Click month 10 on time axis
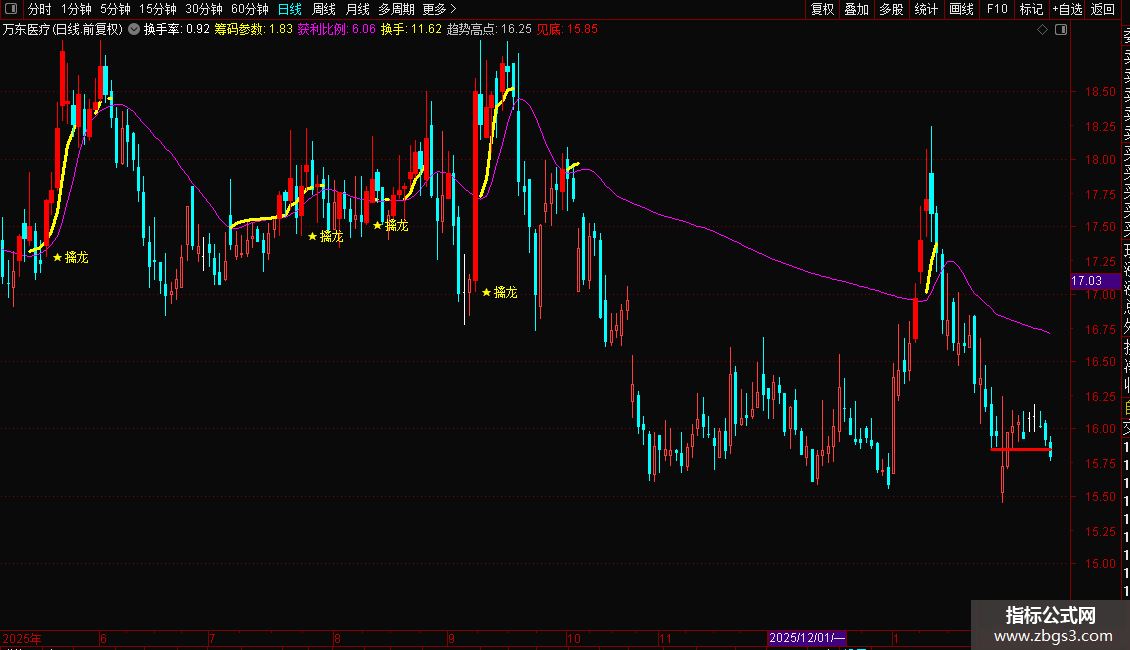 574,638
